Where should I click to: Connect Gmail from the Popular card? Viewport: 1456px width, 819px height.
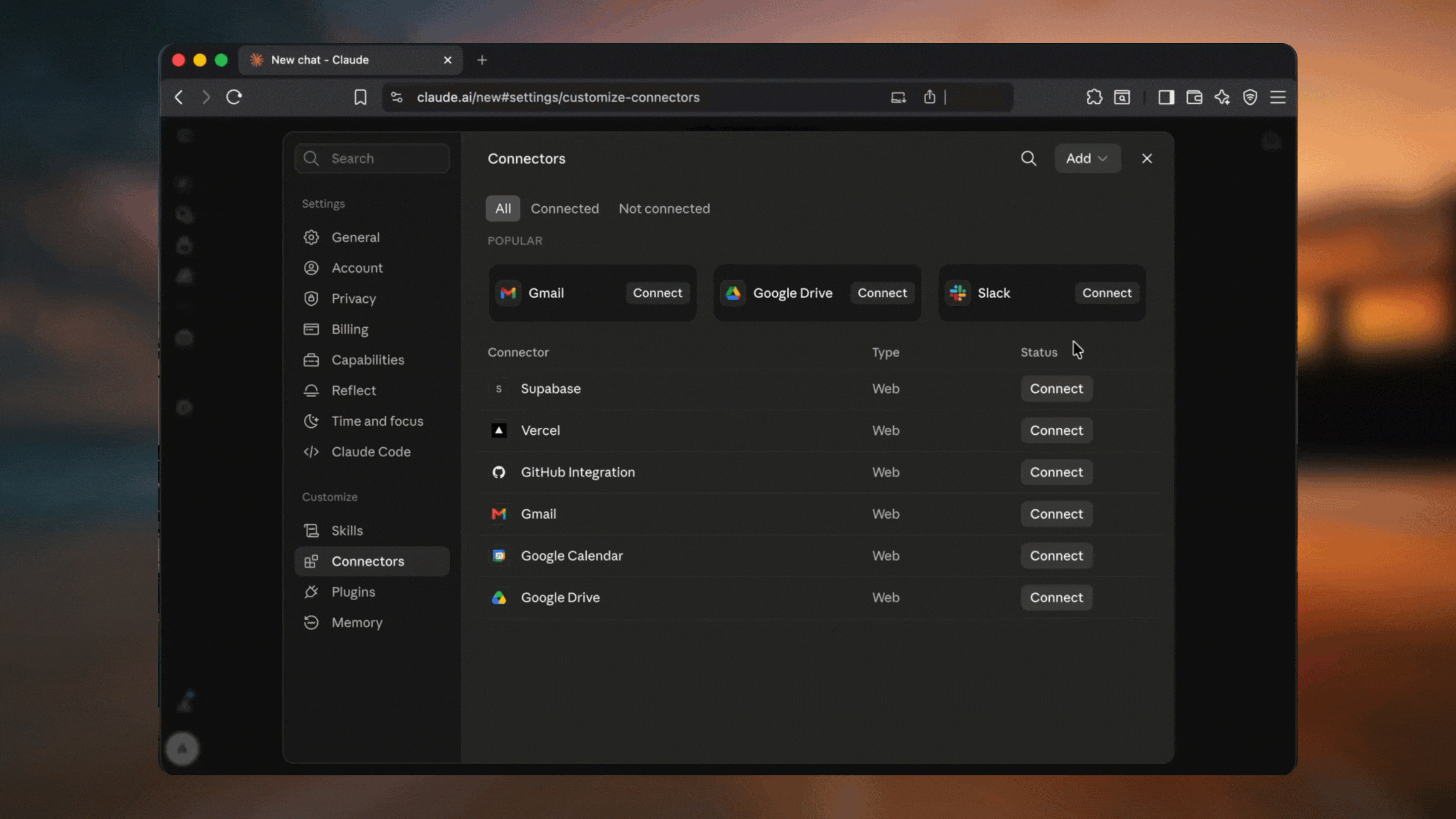click(657, 293)
